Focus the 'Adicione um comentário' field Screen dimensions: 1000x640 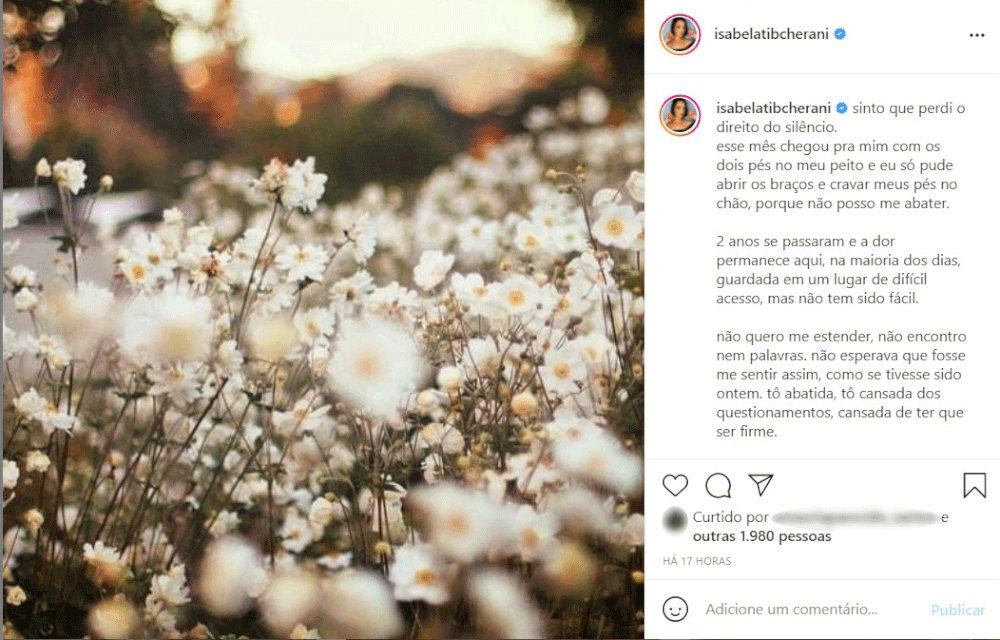coord(791,609)
